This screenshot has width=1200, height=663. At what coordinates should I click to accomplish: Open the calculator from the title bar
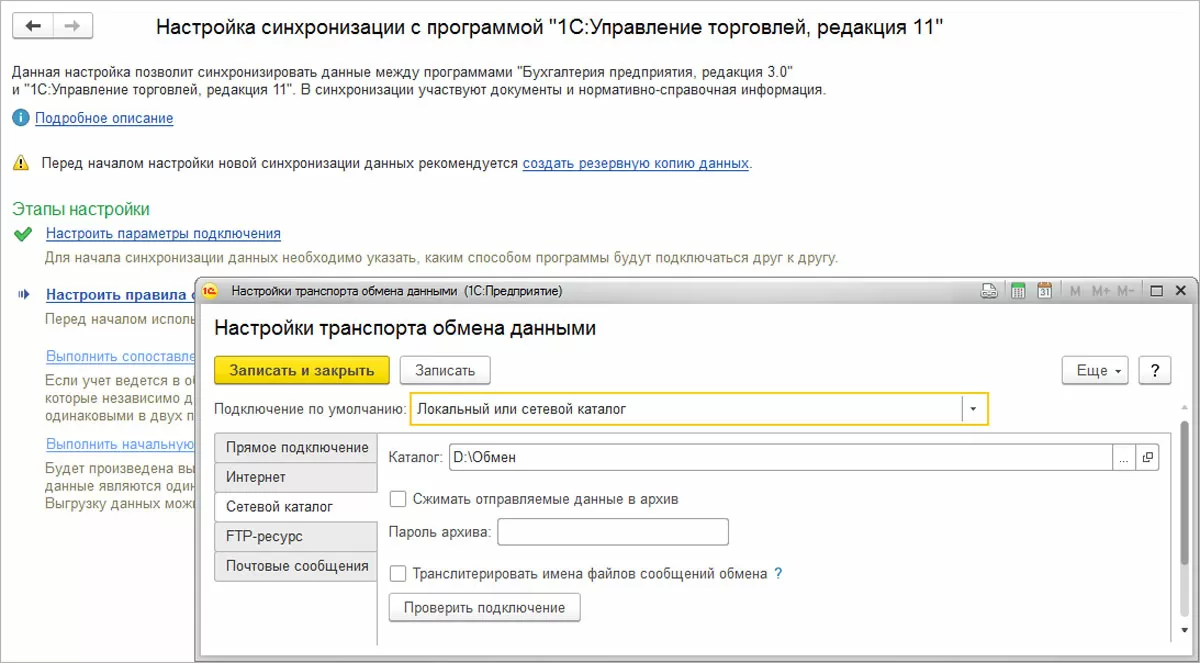1018,292
